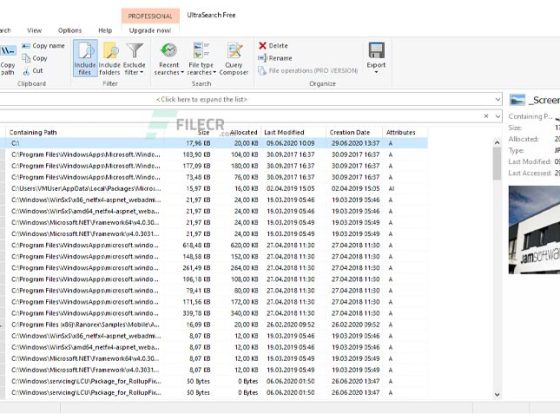
Task: Sort by Last Modified column header
Action: 293,132
